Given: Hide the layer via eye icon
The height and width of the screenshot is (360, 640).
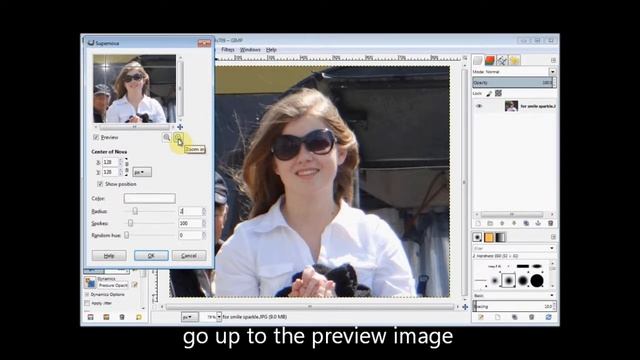Looking at the screenshot, I should (479, 106).
